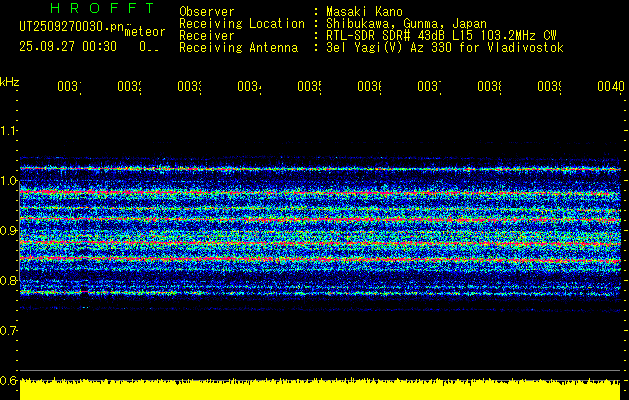
Task: Select the location Shibukawa, Gunma, Japan
Action: tap(406, 24)
